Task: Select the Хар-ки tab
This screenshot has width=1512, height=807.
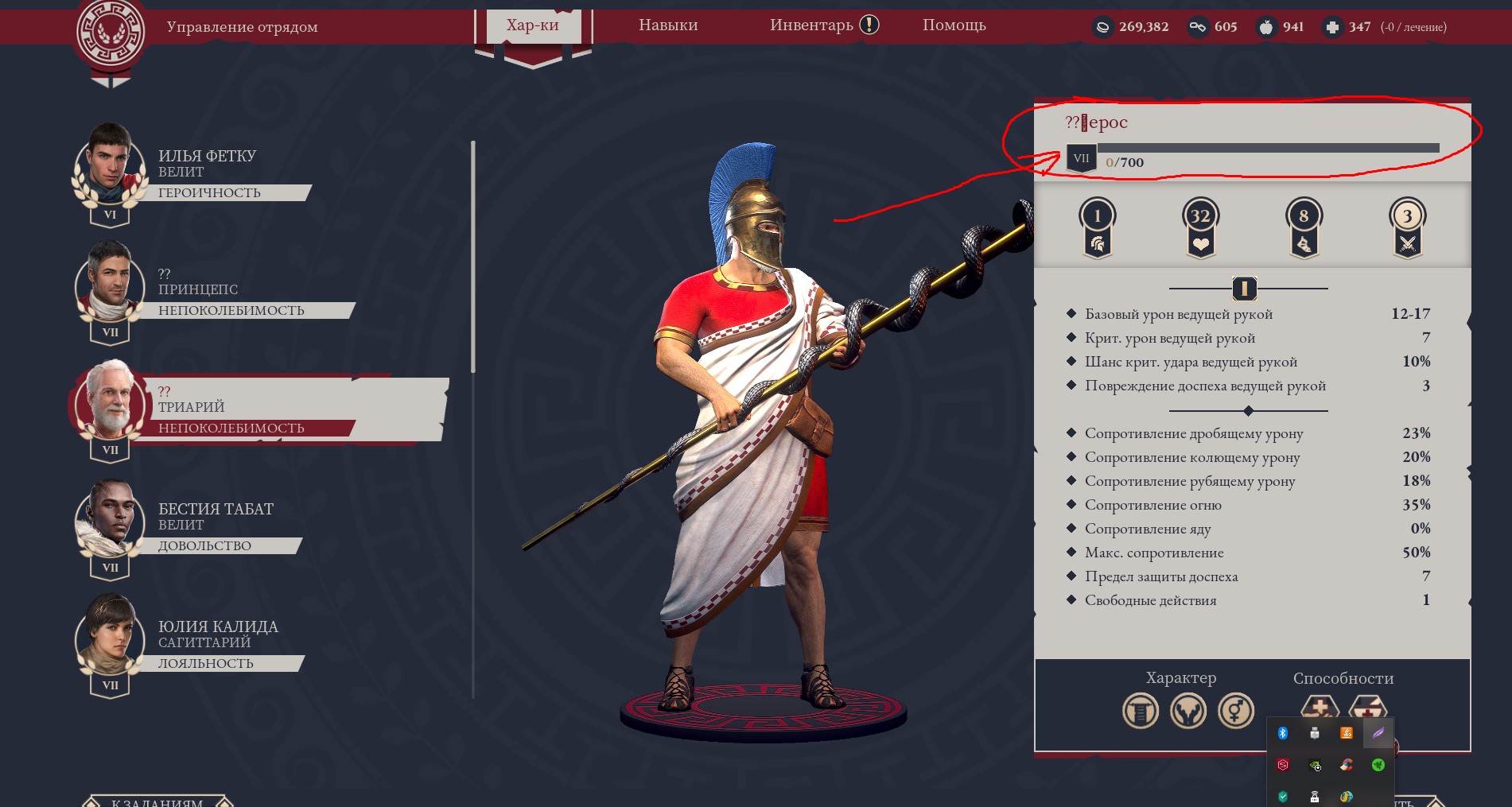Action: tap(533, 25)
